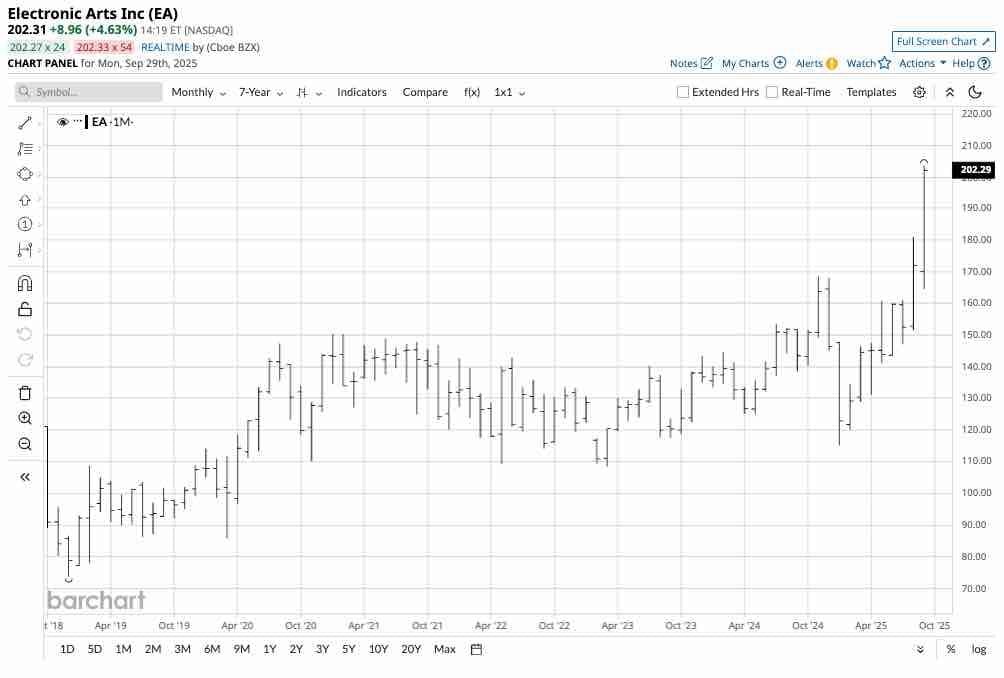Open the Indicators menu

(362, 92)
